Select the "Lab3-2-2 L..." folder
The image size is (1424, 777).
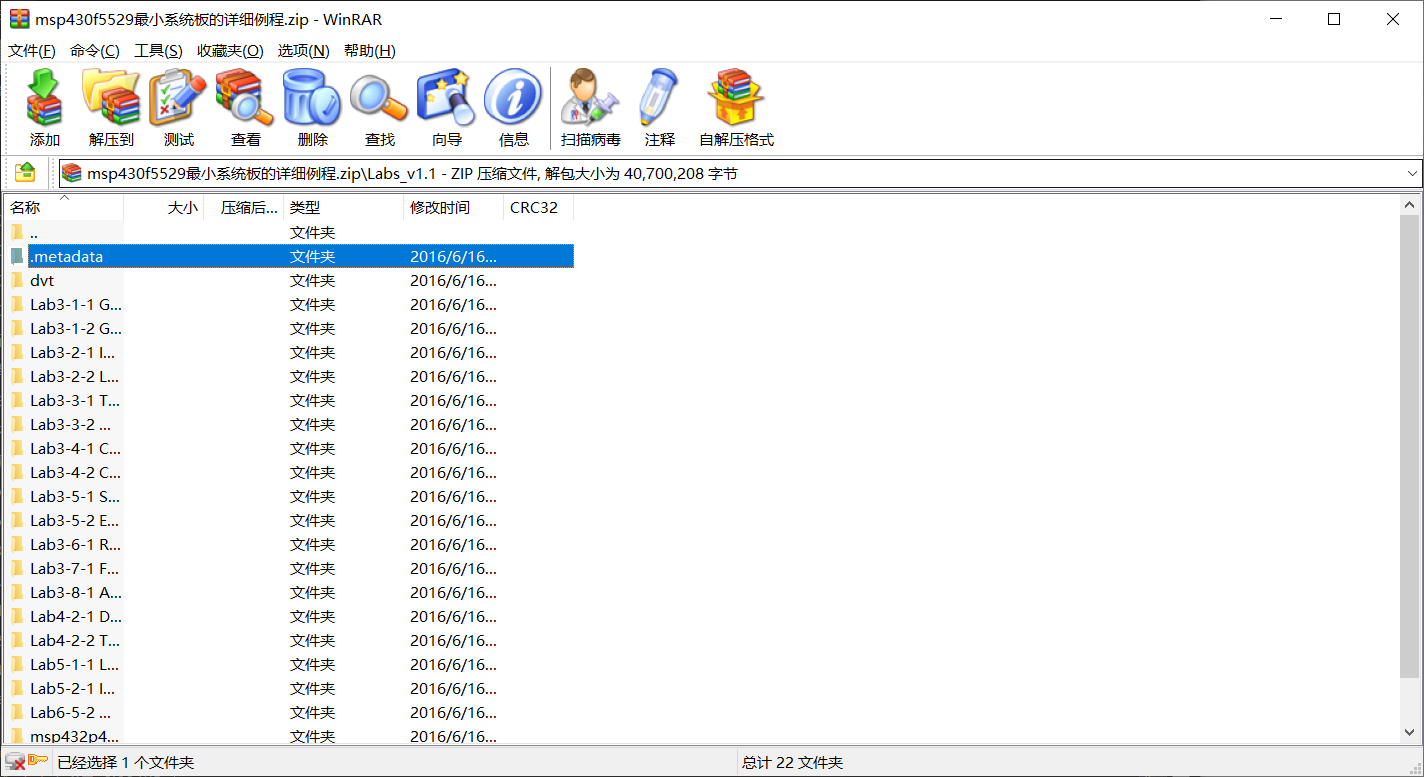click(x=290, y=376)
